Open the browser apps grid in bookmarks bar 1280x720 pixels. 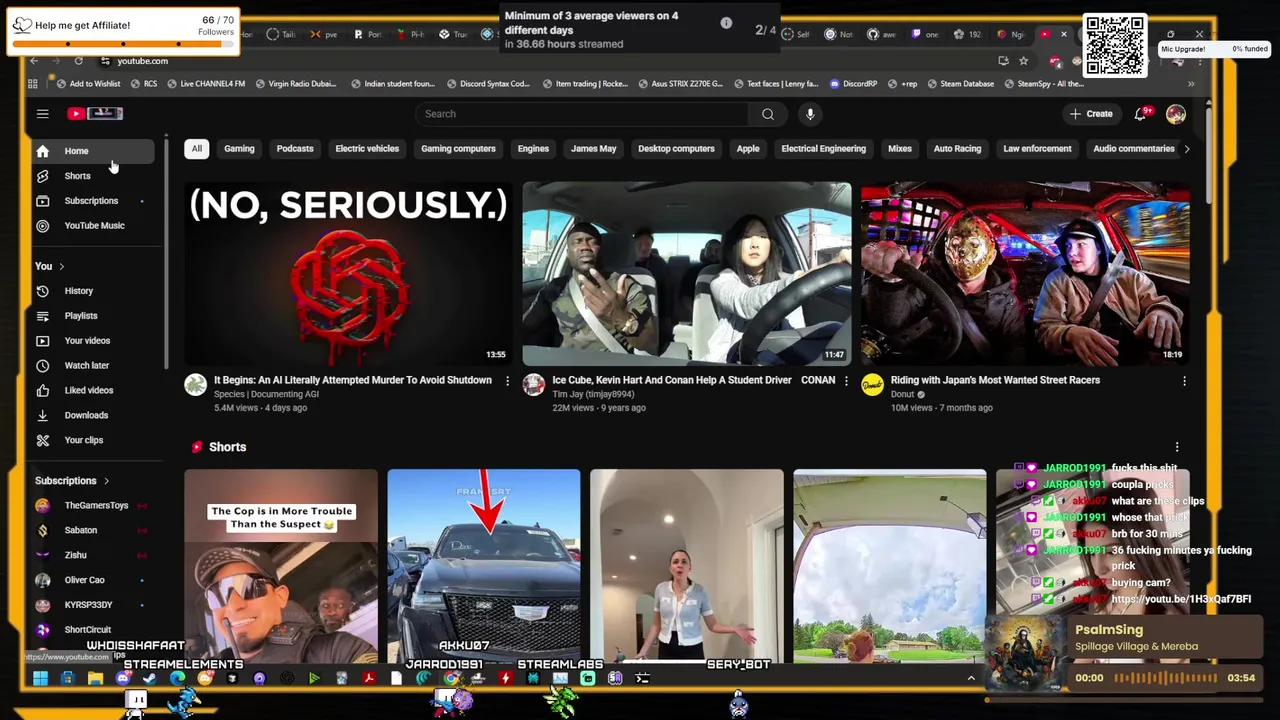coord(33,84)
